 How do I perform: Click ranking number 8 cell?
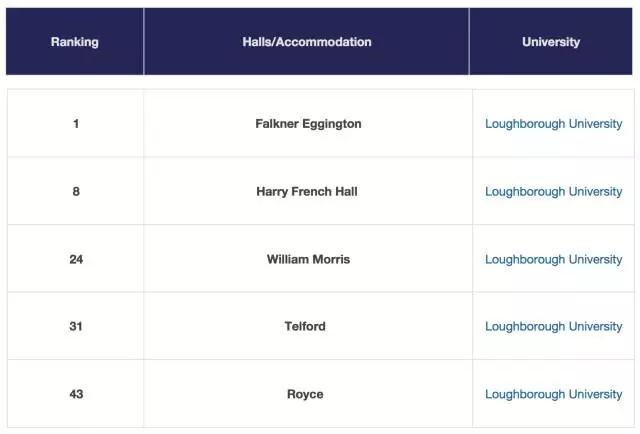click(76, 191)
